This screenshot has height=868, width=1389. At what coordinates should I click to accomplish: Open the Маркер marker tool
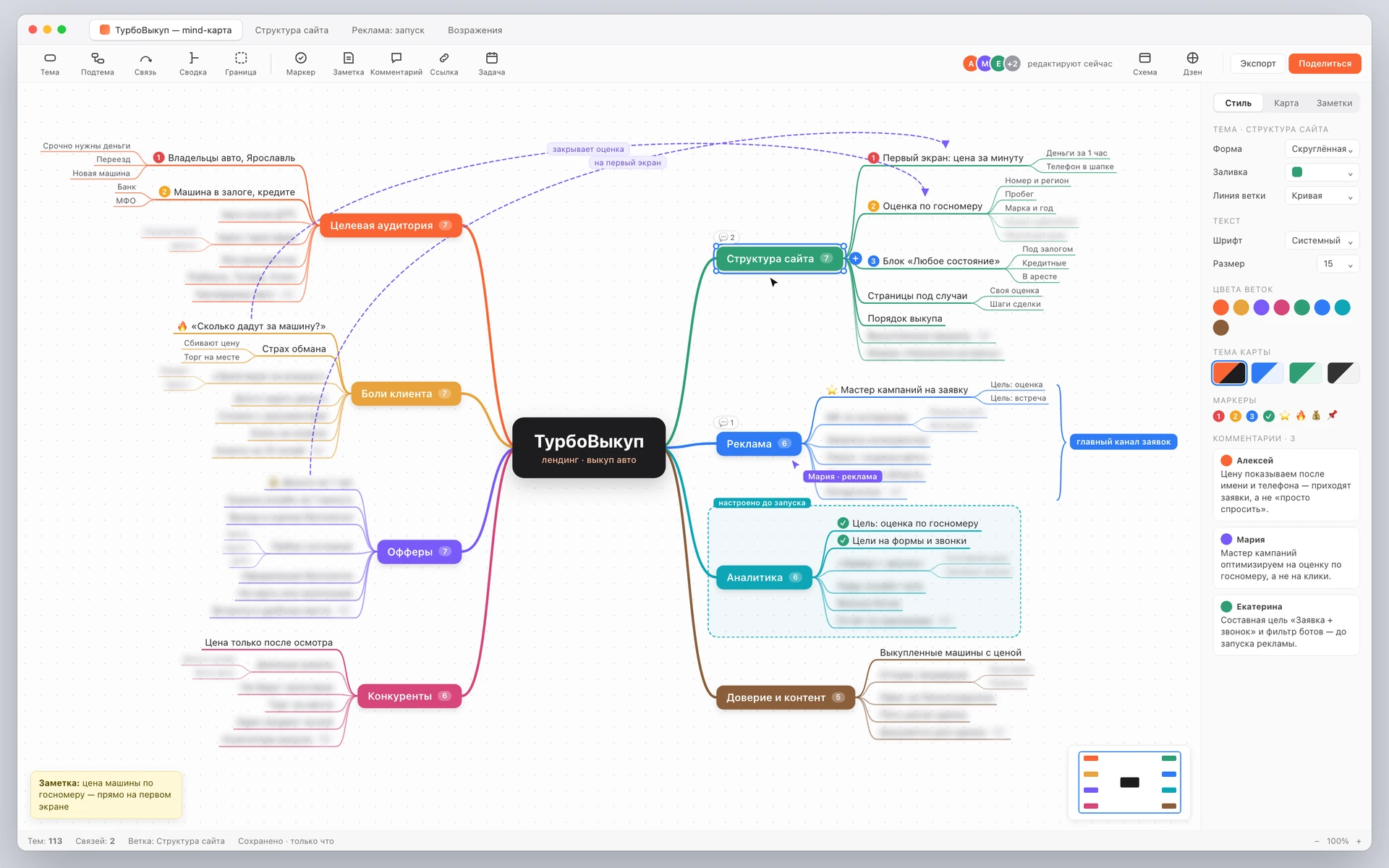301,64
